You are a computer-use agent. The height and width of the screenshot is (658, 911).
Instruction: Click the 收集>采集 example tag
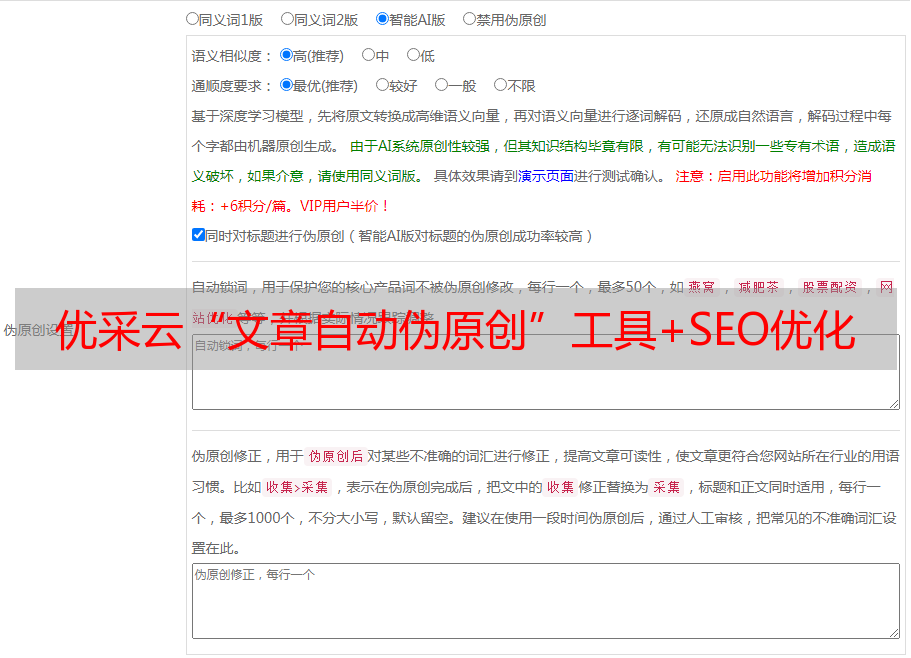(x=297, y=487)
